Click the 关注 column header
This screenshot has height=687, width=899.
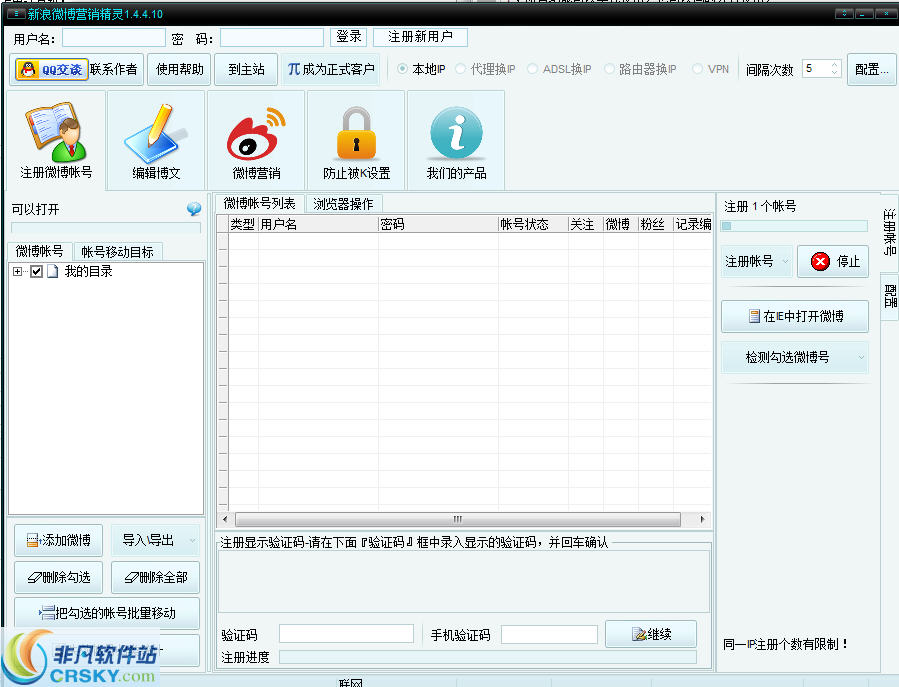point(585,224)
